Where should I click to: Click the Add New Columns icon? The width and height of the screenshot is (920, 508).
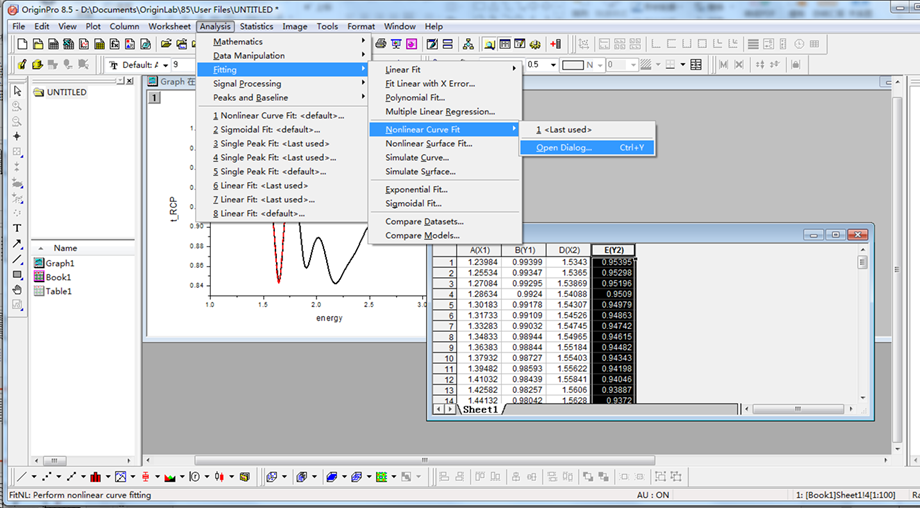click(x=556, y=44)
